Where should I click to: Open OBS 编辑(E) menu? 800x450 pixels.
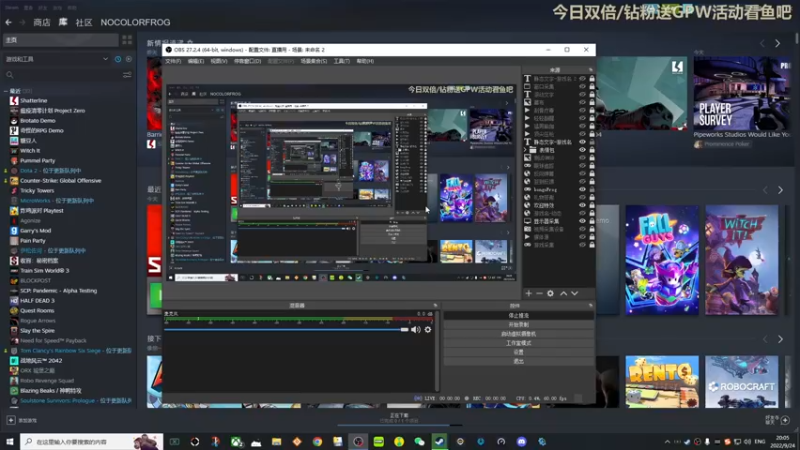tap(196, 61)
